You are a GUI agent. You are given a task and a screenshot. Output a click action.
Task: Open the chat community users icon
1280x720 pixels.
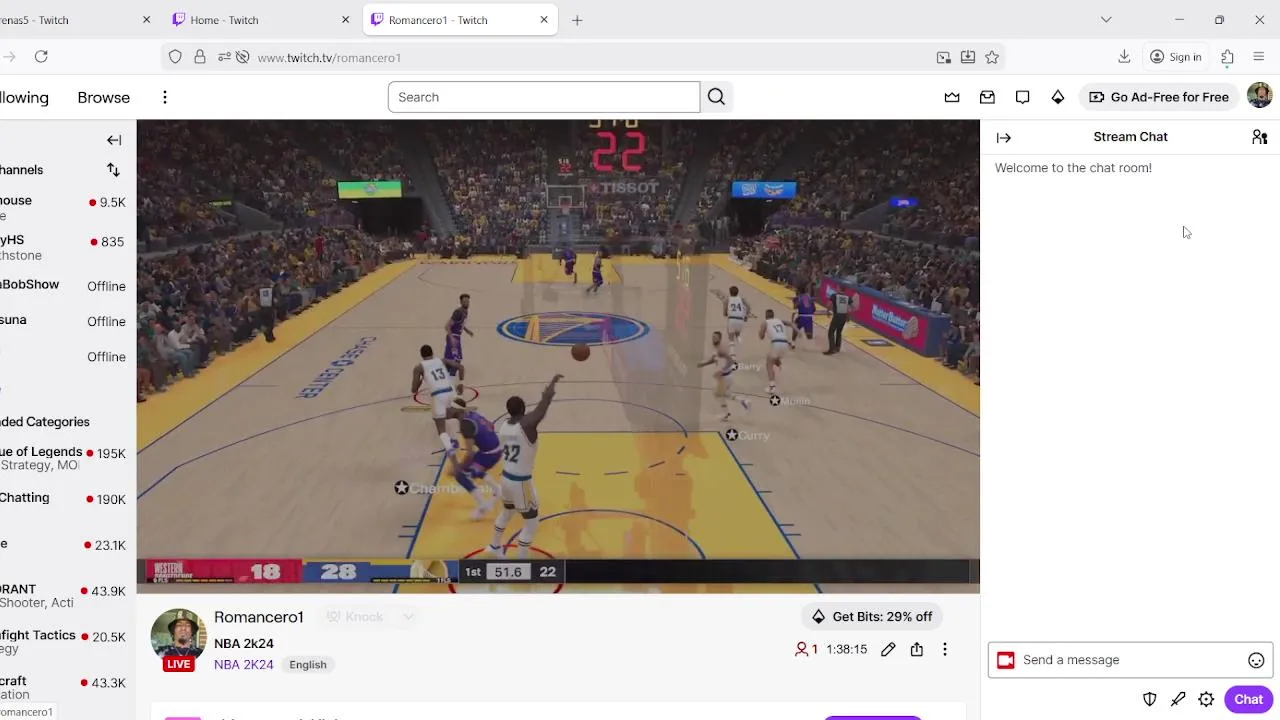point(1259,137)
